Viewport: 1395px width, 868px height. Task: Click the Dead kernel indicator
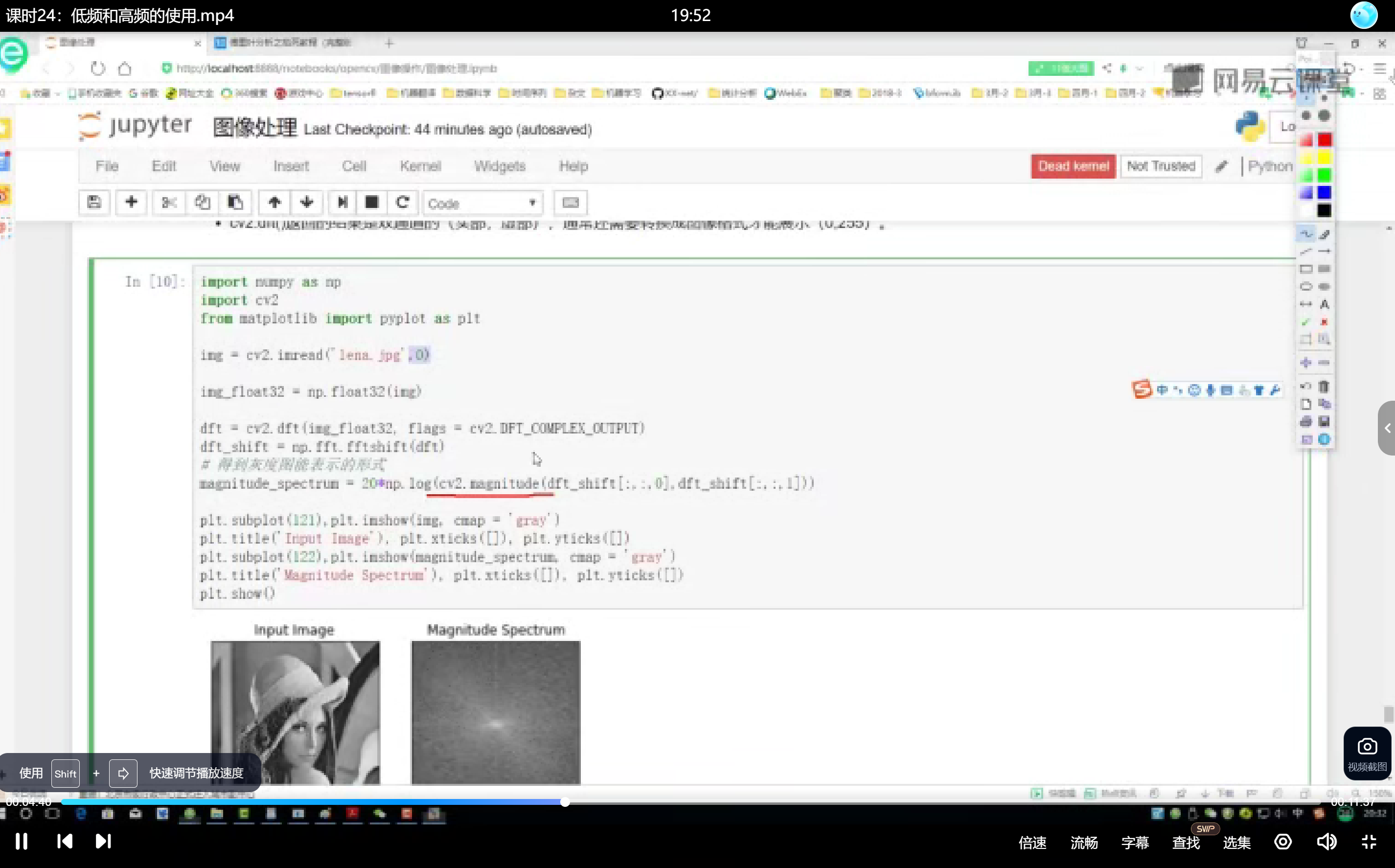point(1073,166)
